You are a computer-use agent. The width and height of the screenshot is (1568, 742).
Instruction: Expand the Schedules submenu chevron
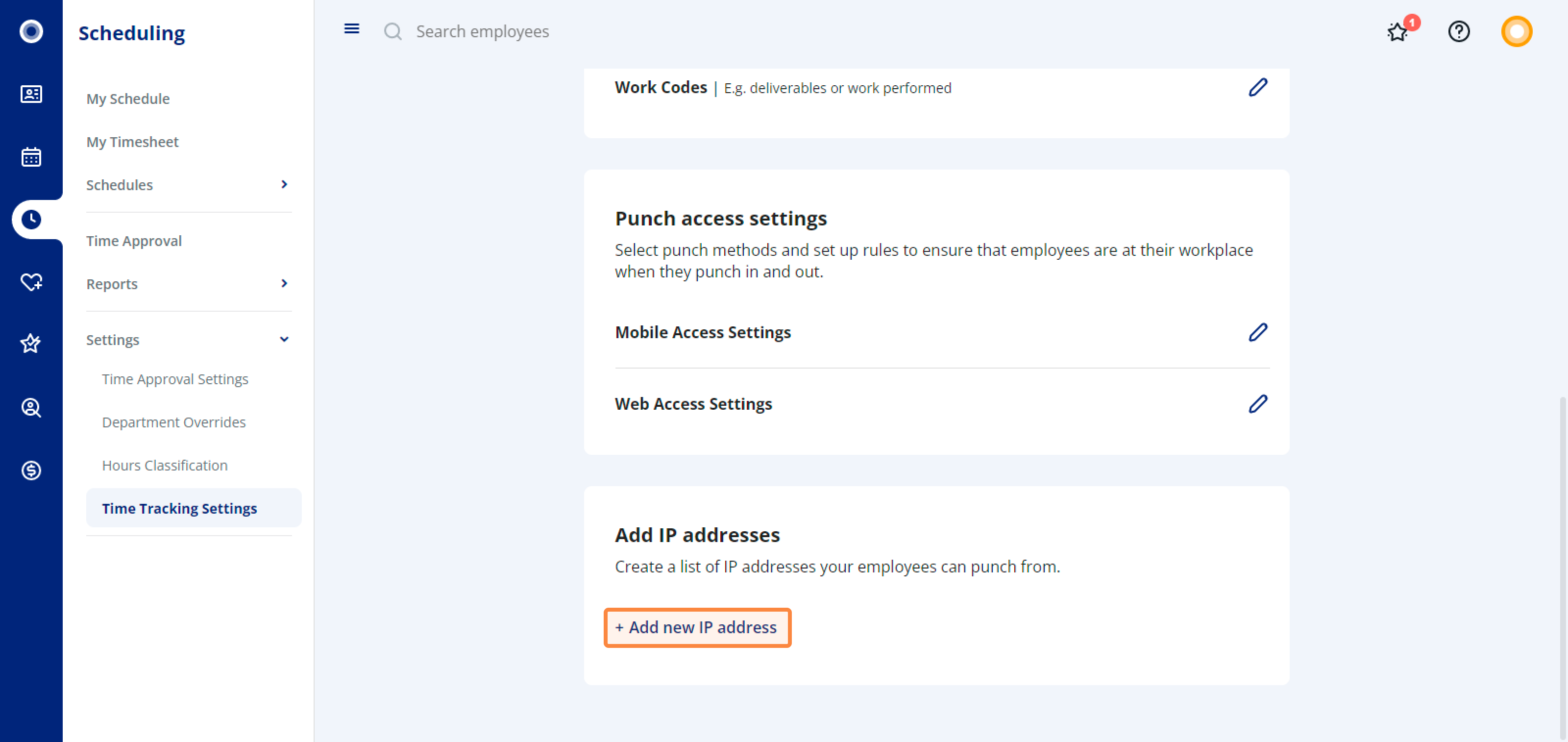284,184
